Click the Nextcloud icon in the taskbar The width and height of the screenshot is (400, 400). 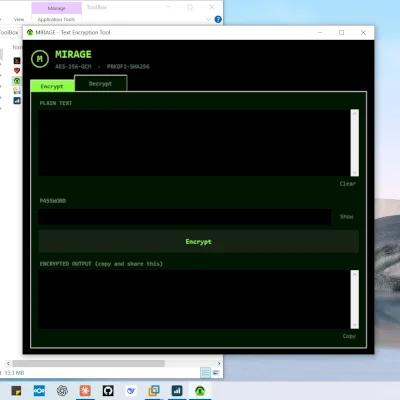tap(39, 390)
